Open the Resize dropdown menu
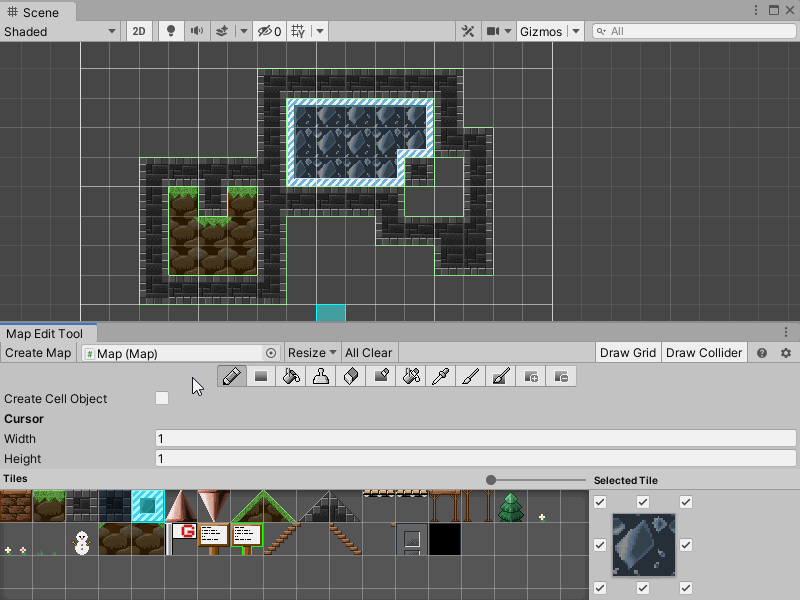 click(x=312, y=353)
